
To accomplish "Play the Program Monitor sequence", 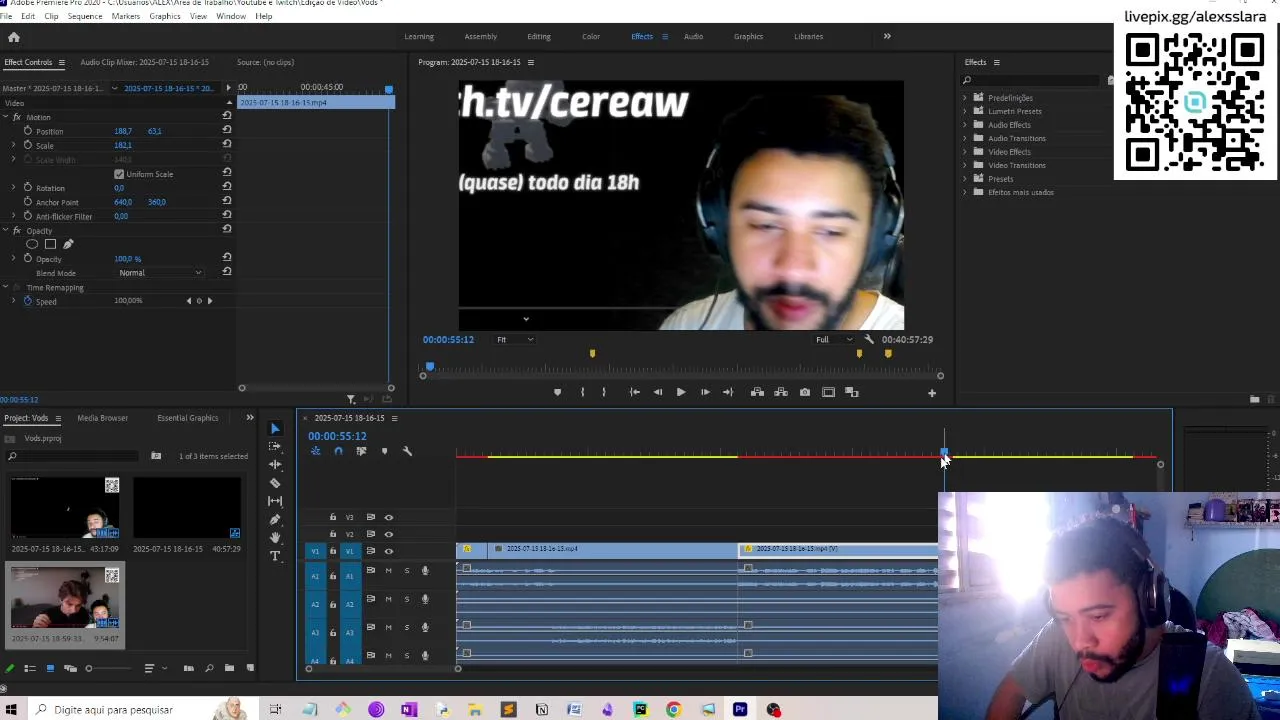I will [681, 392].
